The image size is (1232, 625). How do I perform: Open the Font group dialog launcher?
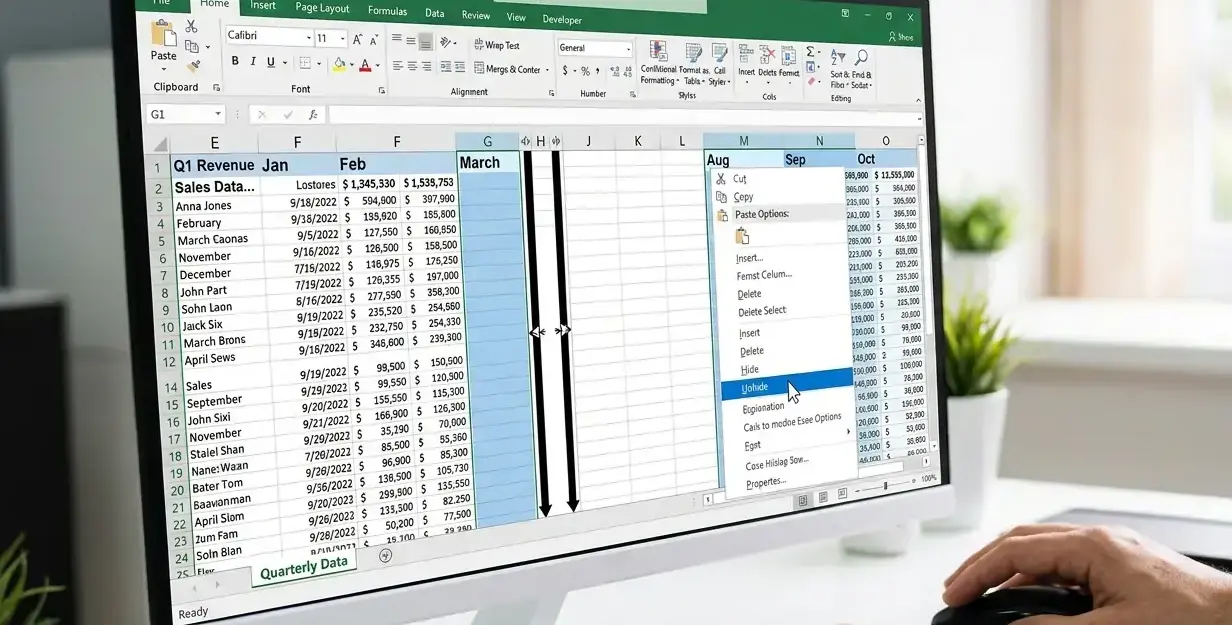pos(382,90)
